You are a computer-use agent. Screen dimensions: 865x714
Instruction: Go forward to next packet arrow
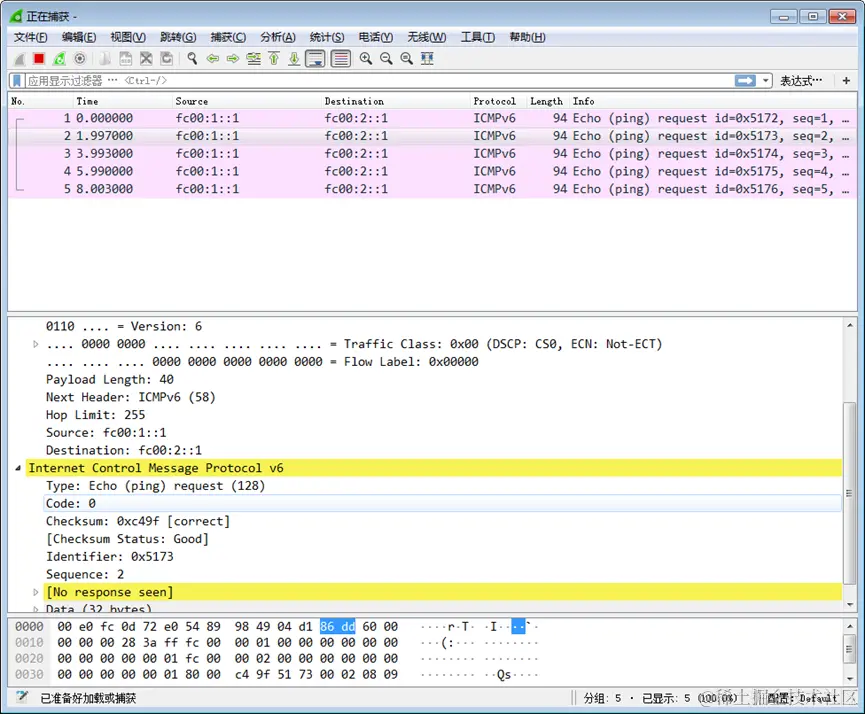[233, 58]
